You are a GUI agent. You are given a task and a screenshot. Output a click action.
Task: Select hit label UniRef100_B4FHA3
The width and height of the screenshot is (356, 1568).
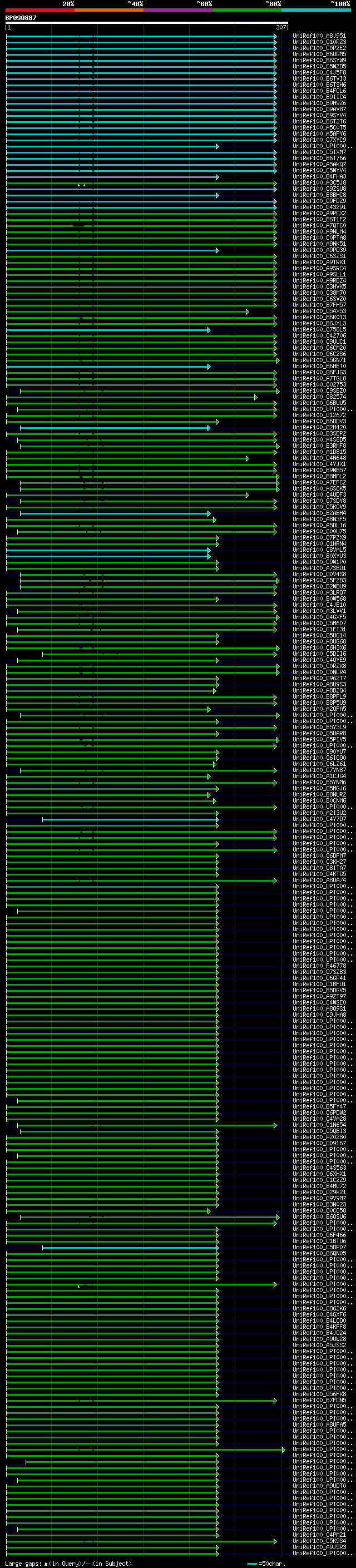pyautogui.click(x=319, y=176)
